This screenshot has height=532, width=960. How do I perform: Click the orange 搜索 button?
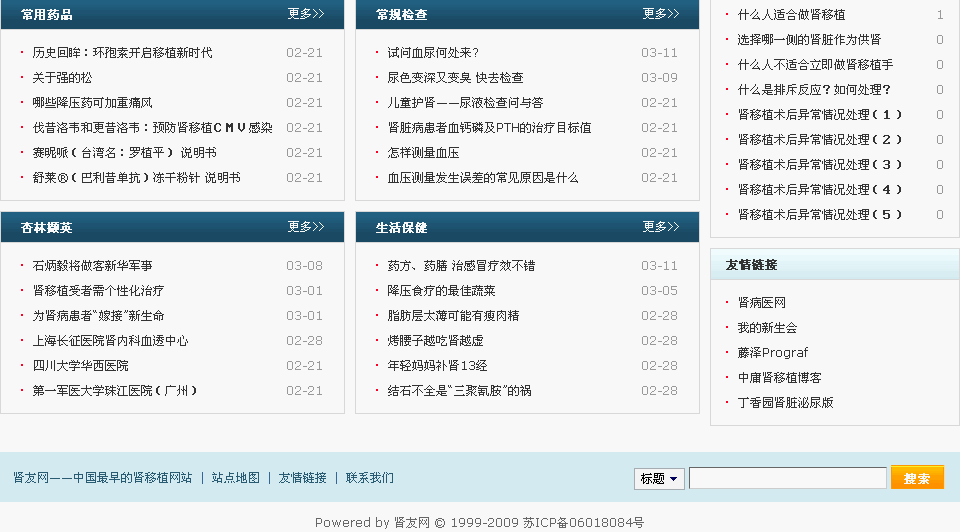917,478
